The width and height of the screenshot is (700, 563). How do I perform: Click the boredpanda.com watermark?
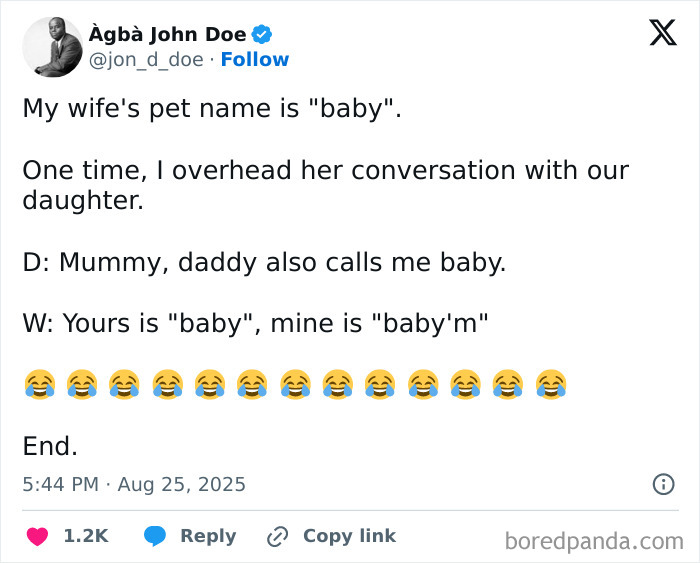coord(594,541)
